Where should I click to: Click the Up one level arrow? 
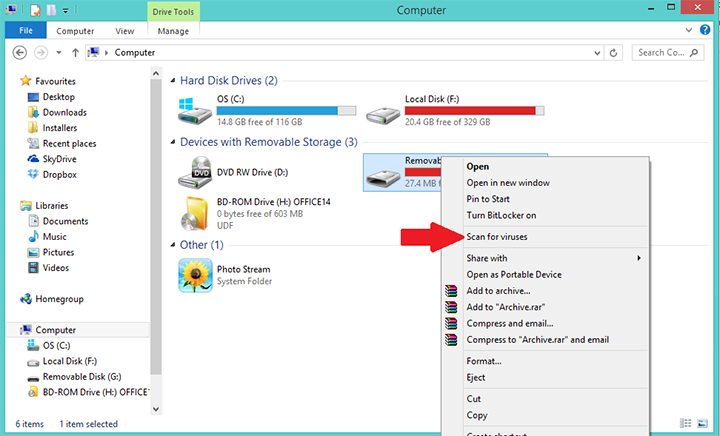click(76, 52)
